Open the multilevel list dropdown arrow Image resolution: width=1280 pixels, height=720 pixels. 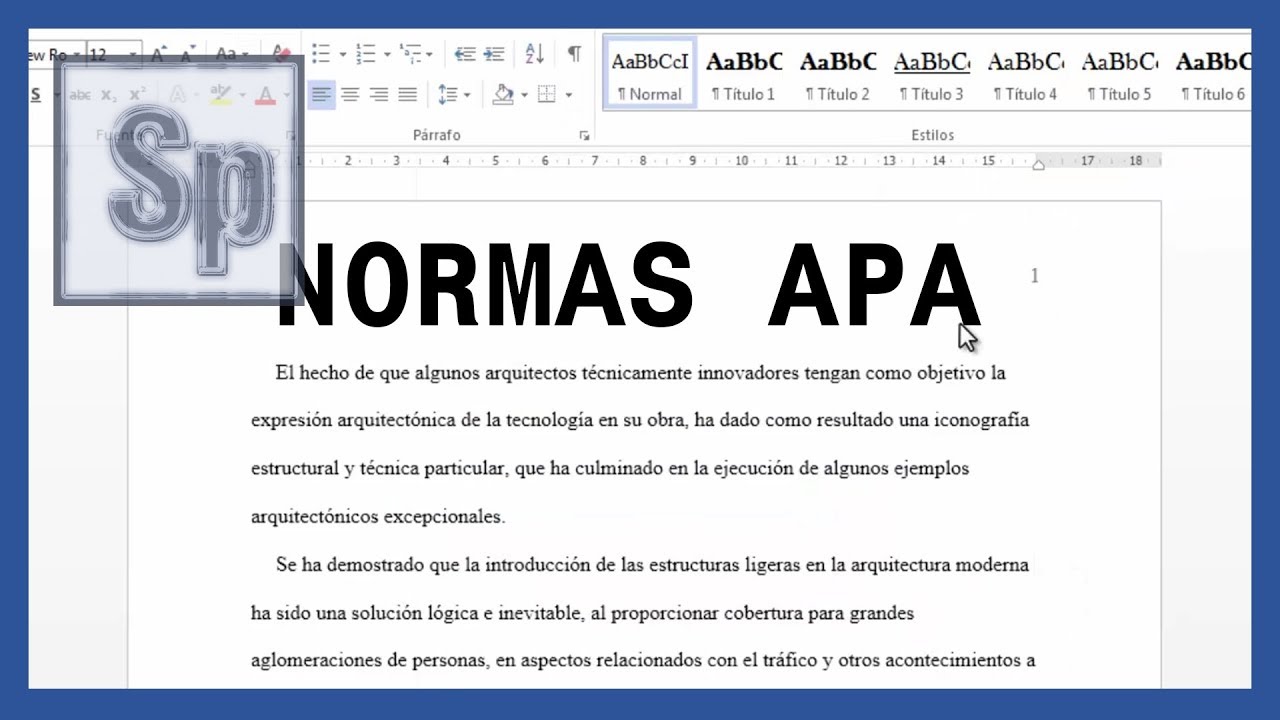click(x=430, y=55)
